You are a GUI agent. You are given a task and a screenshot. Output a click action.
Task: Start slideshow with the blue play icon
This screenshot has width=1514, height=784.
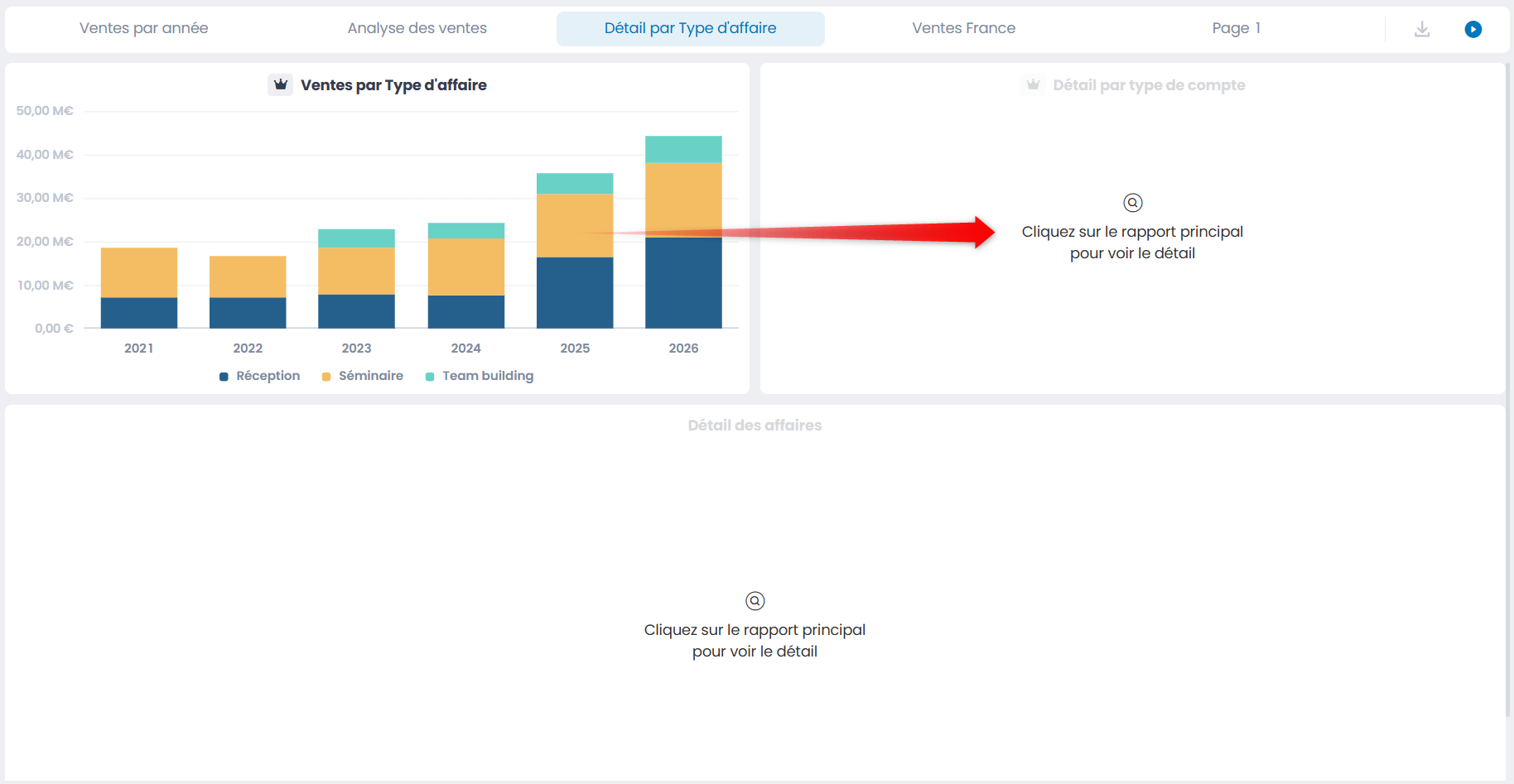(1473, 29)
